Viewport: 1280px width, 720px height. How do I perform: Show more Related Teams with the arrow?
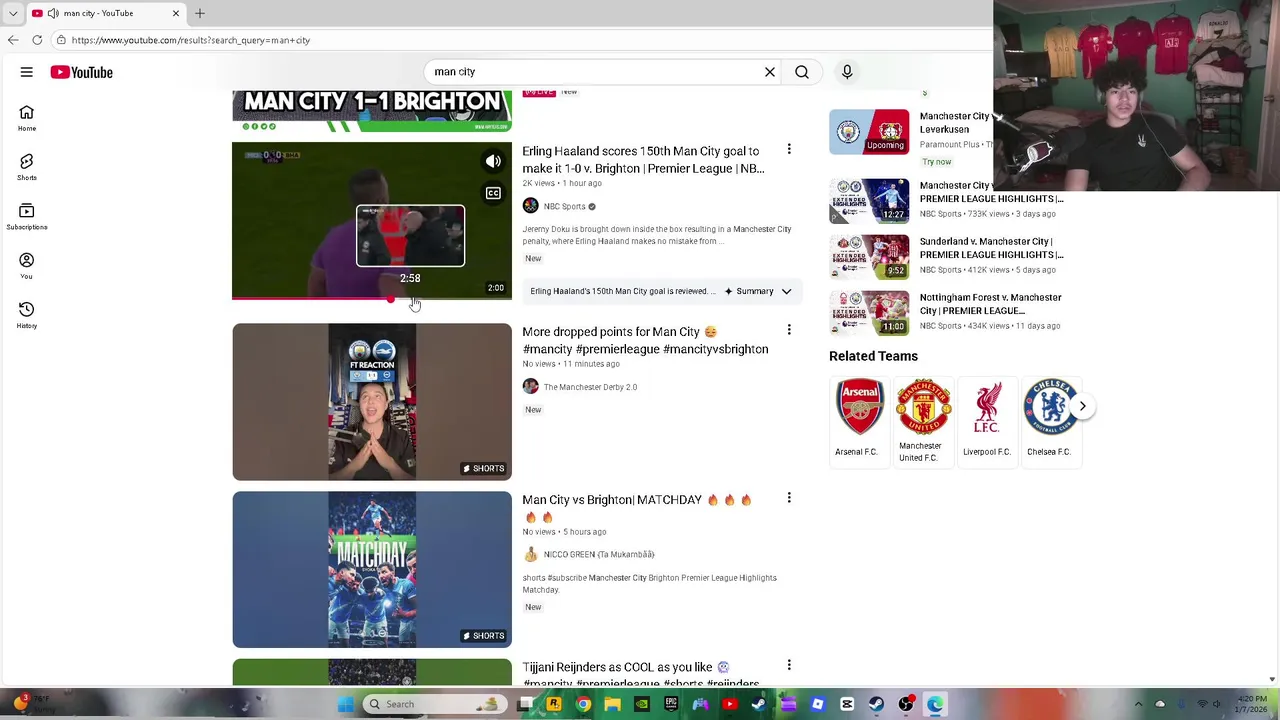[x=1082, y=406]
